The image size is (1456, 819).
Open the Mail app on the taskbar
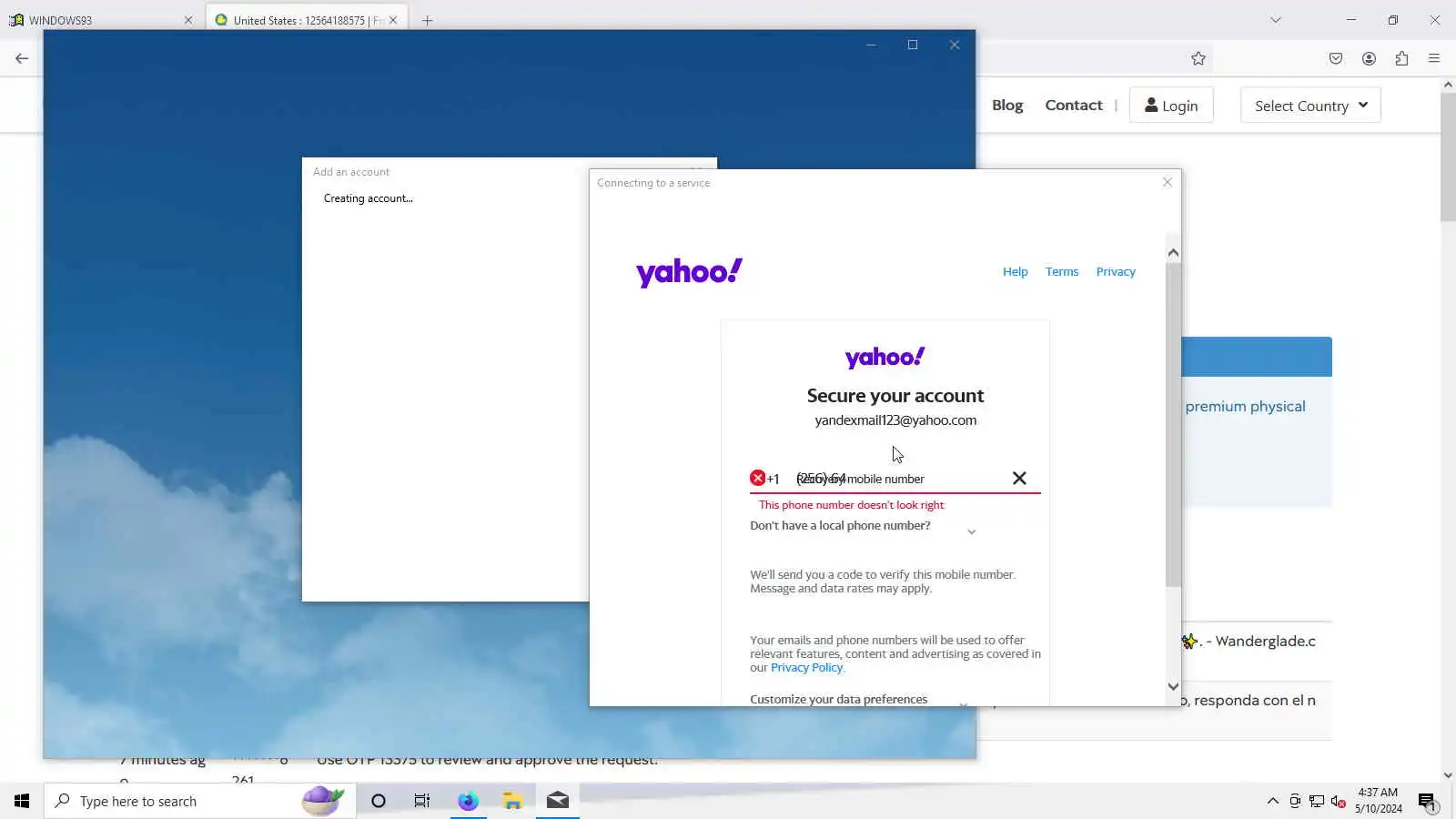point(558,801)
